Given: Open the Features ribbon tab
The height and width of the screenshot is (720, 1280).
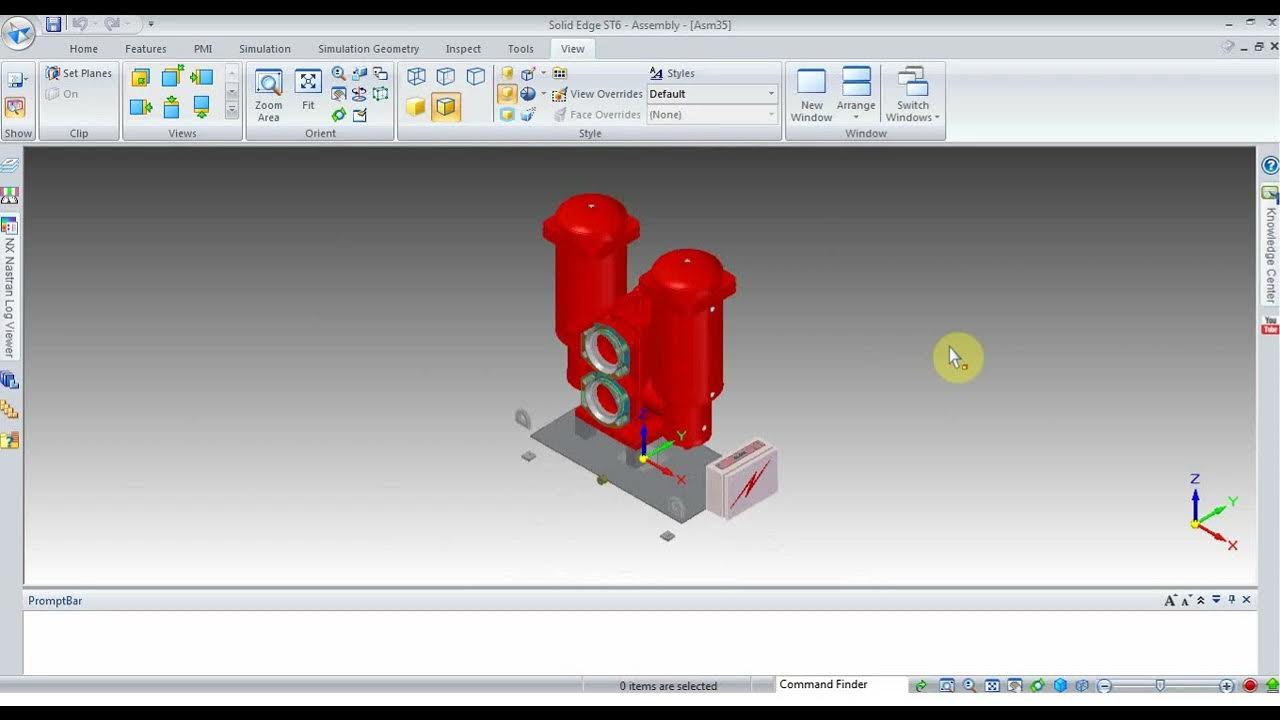Looking at the screenshot, I should pyautogui.click(x=146, y=49).
